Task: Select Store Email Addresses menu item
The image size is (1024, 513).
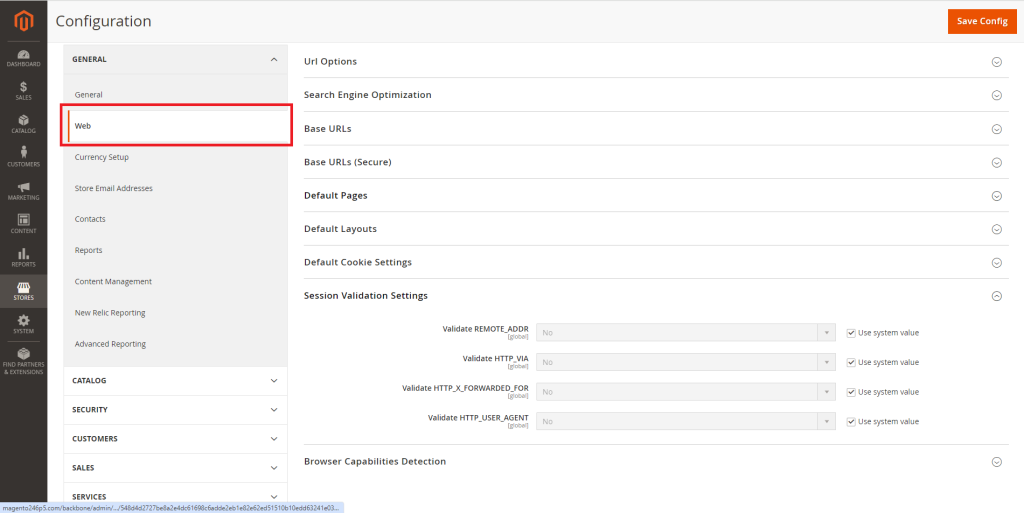Action: pos(113,188)
